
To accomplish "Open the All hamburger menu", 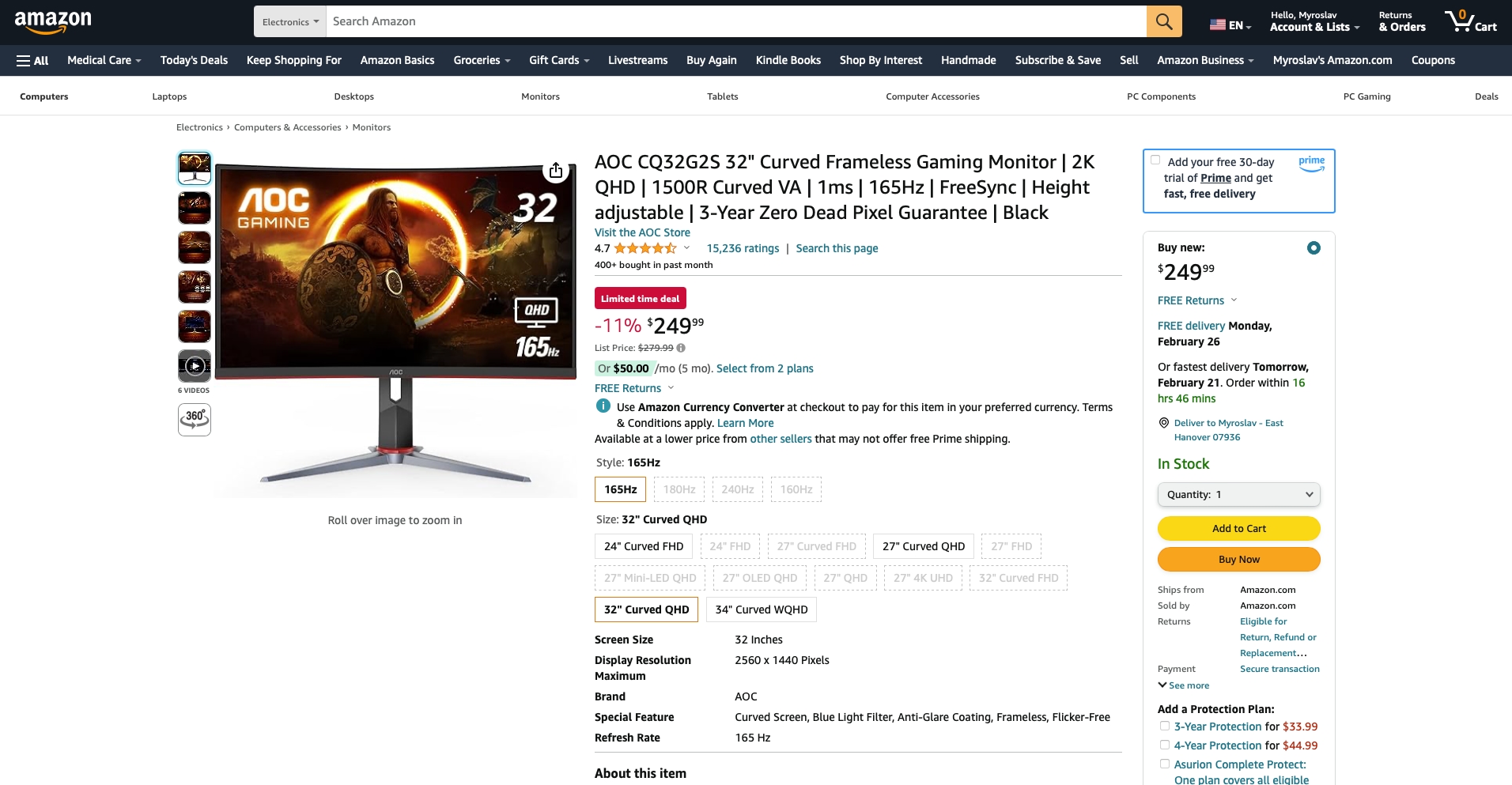I will coord(32,60).
